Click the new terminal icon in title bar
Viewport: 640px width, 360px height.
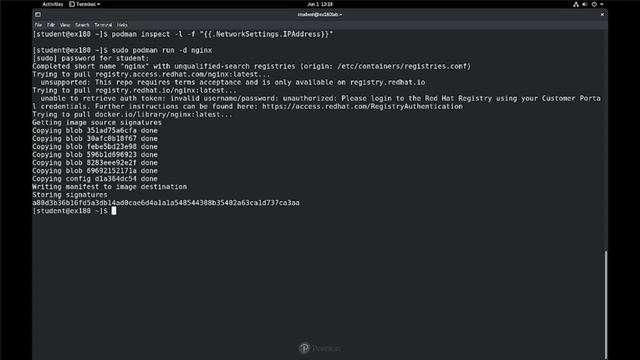pos(38,15)
